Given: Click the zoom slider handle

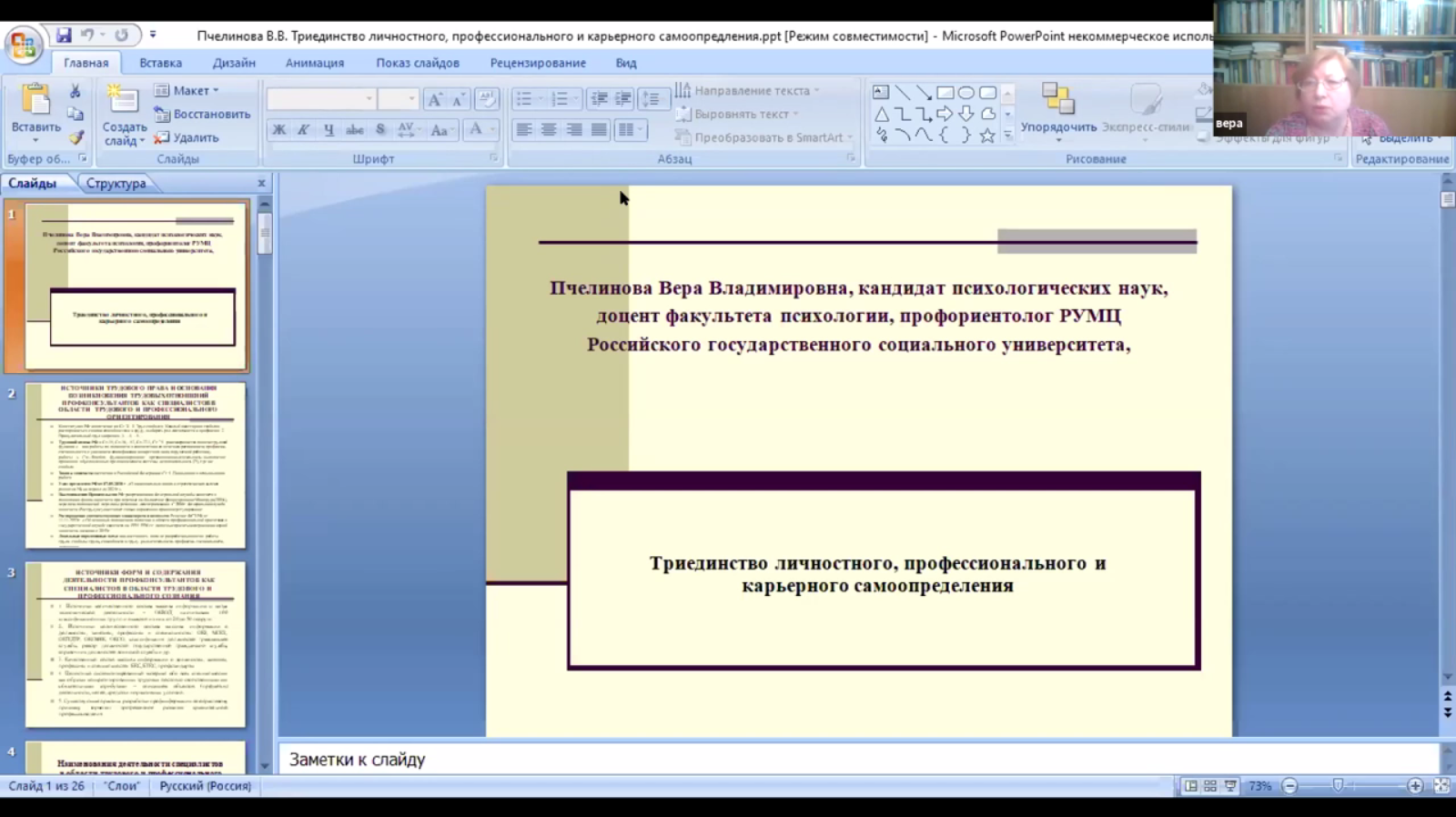Looking at the screenshot, I should (1338, 785).
